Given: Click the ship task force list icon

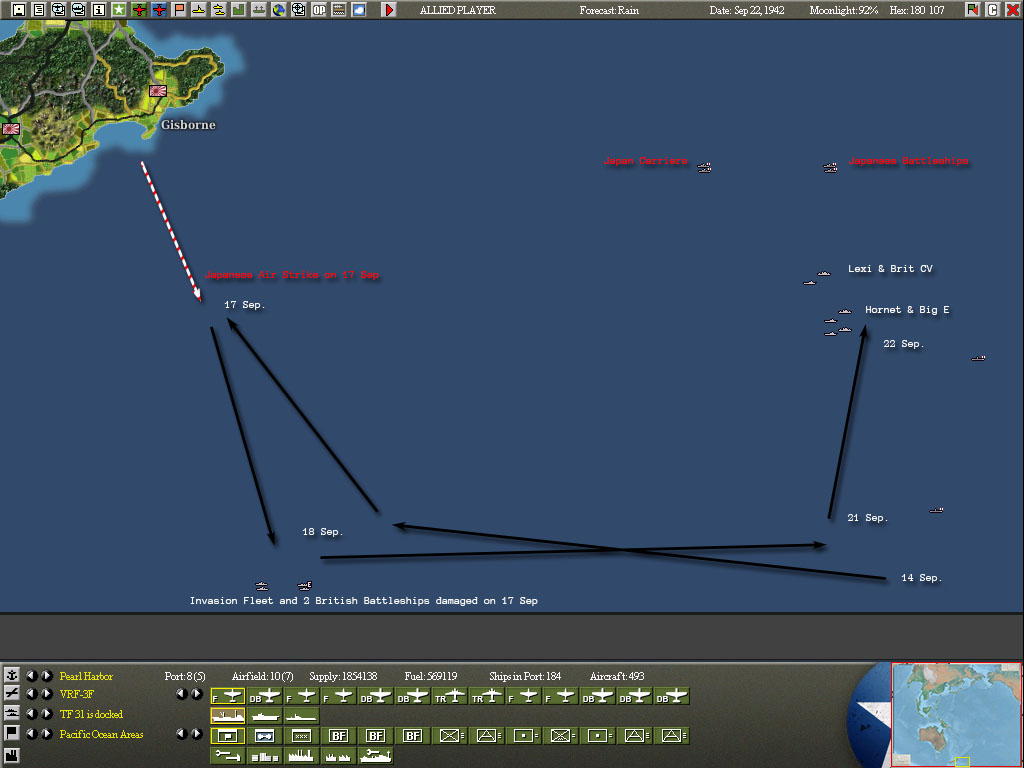Looking at the screenshot, I should (x=11, y=713).
